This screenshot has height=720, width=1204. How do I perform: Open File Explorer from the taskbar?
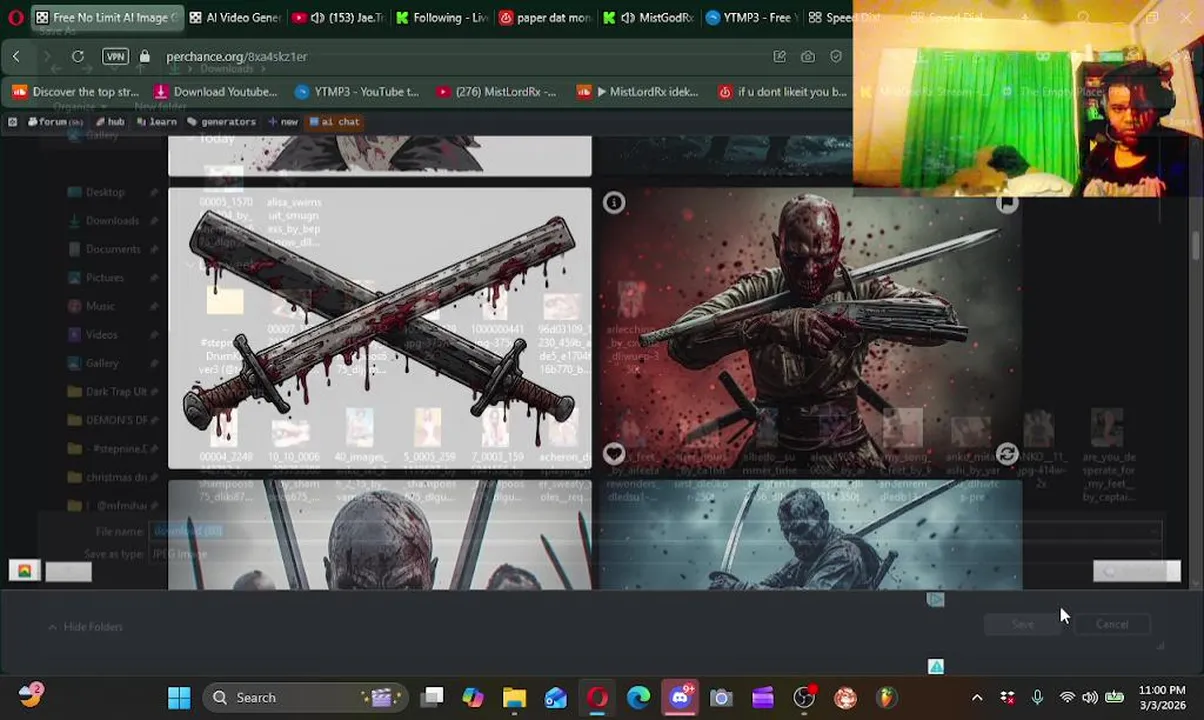pyautogui.click(x=514, y=697)
